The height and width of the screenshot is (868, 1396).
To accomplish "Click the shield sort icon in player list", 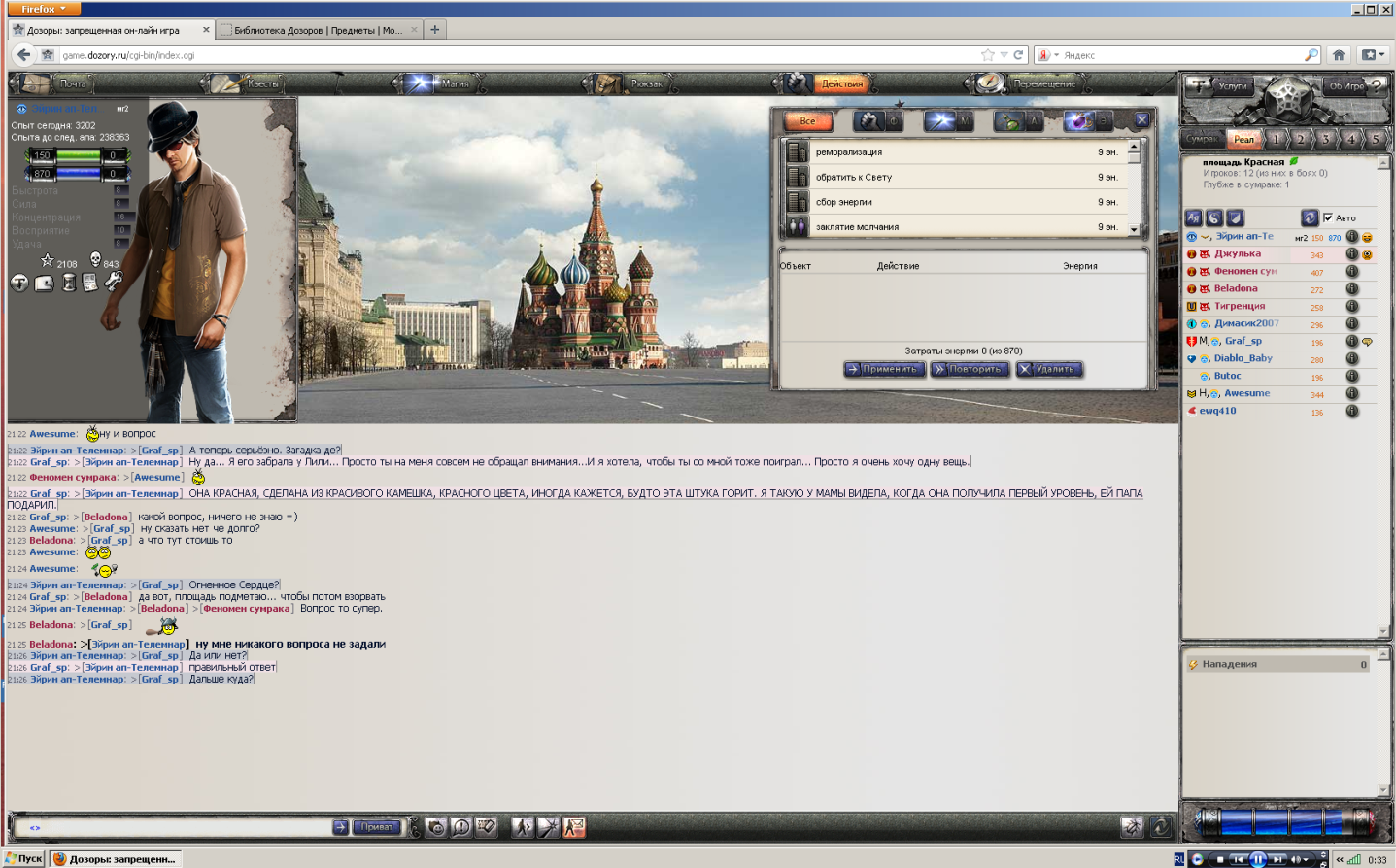I will click(1235, 217).
